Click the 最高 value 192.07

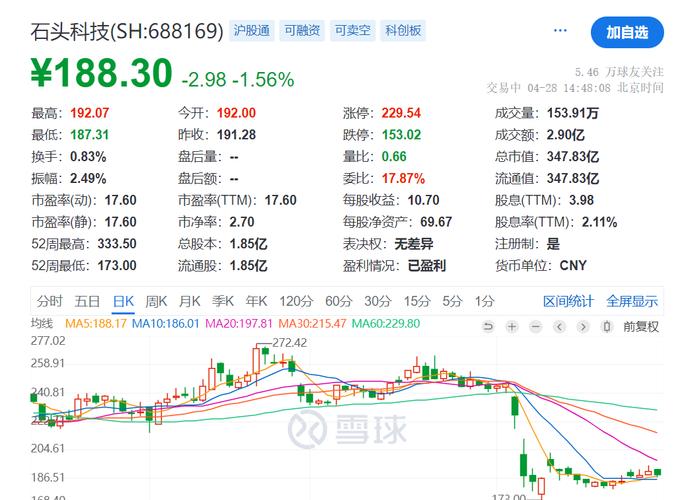pos(90,113)
